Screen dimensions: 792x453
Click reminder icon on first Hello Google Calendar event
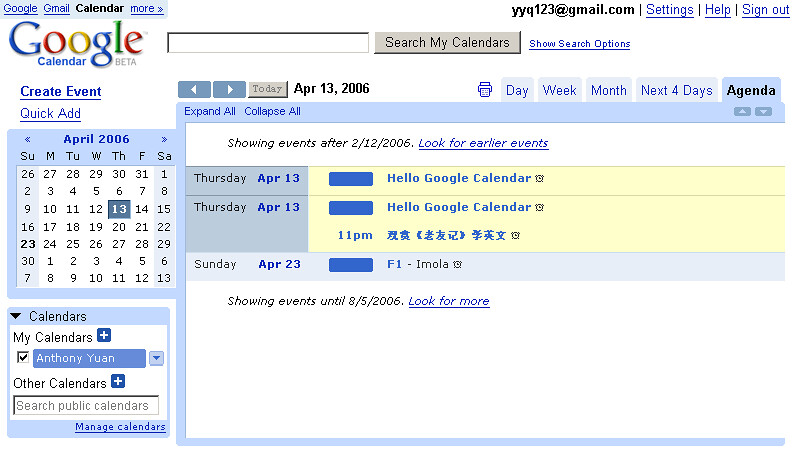point(539,178)
